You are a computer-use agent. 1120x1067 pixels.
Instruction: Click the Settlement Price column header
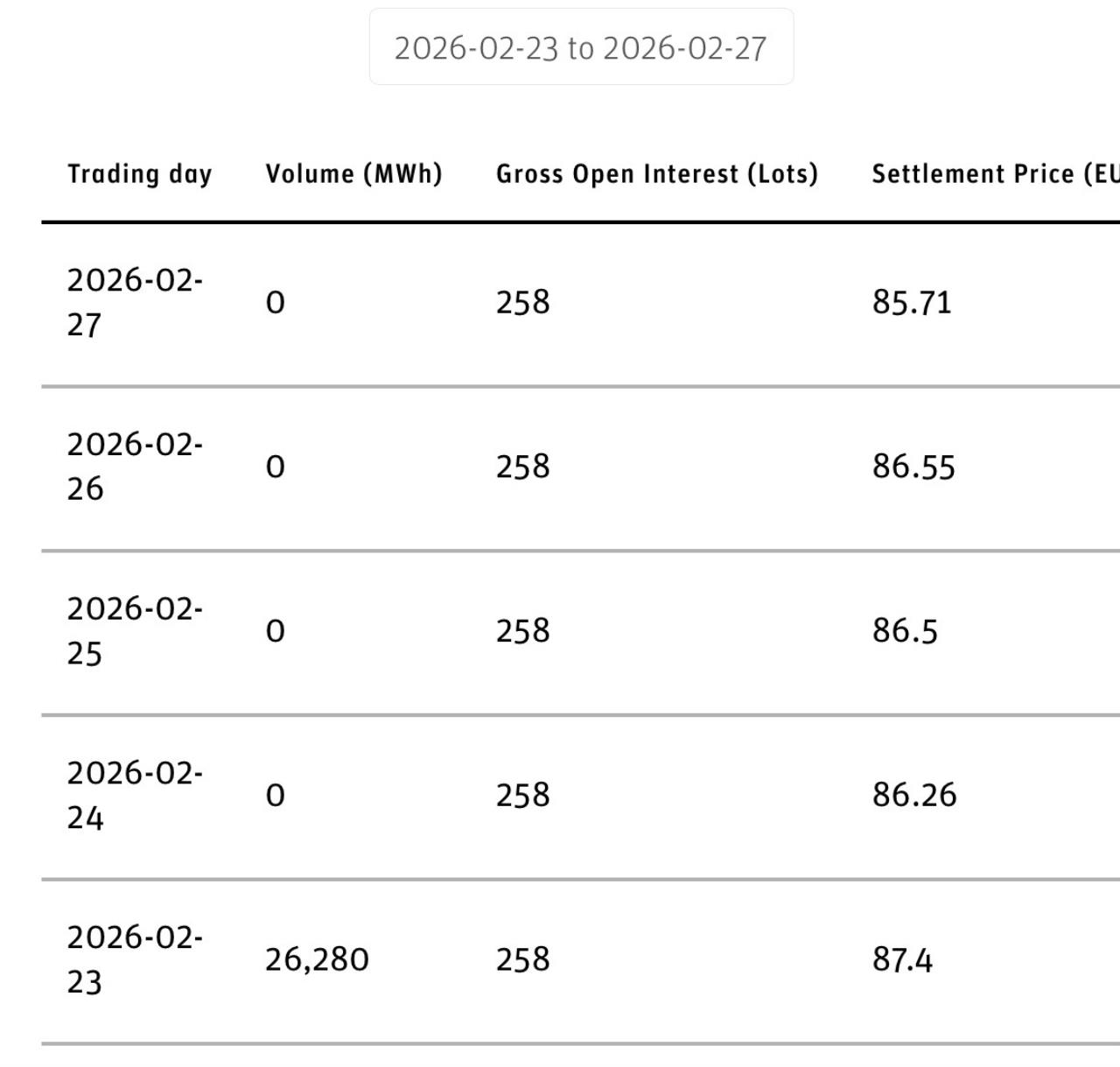coord(995,174)
